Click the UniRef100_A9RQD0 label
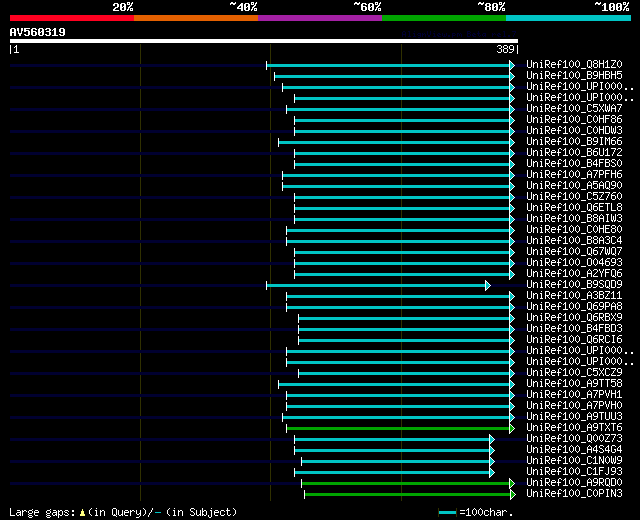Image resolution: width=640 pixels, height=520 pixels. tap(574, 483)
